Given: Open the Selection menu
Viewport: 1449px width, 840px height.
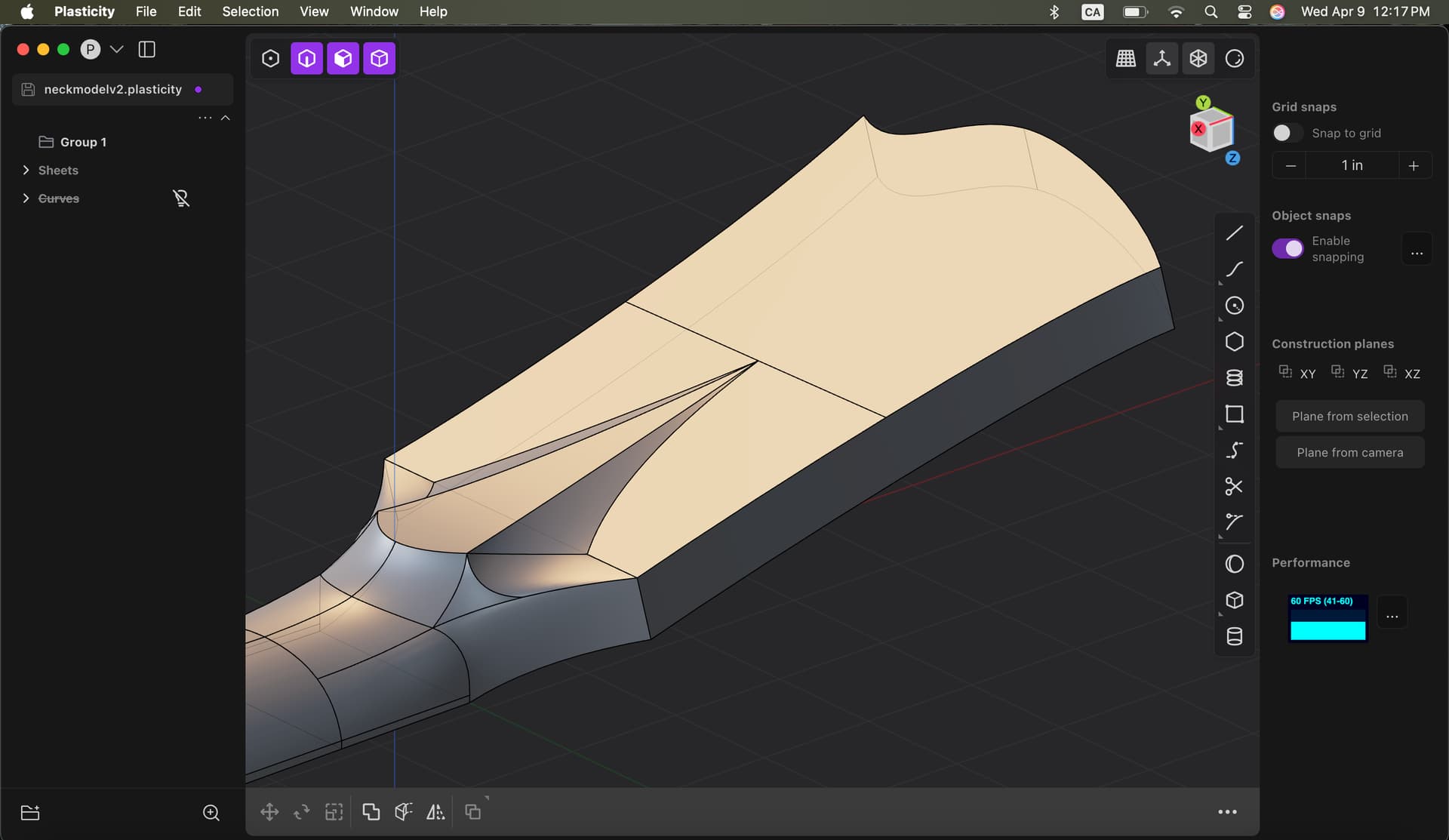Looking at the screenshot, I should (251, 11).
